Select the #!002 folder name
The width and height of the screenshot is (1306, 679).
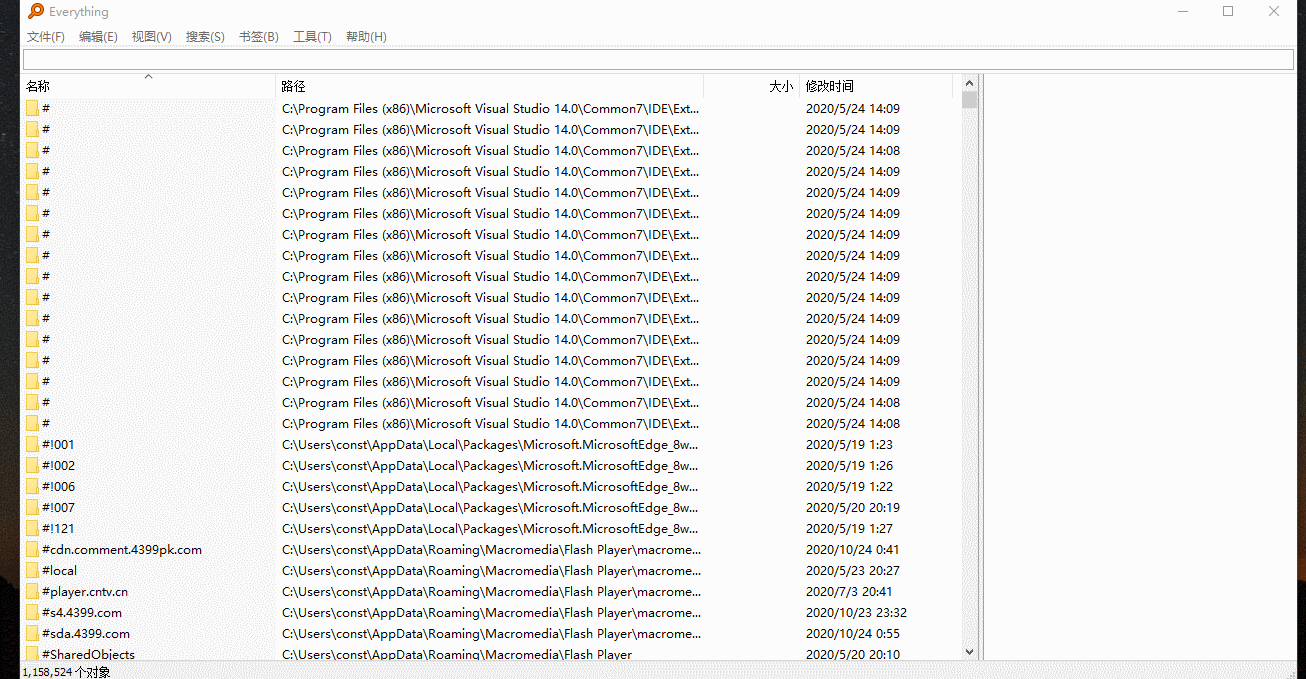(58, 466)
